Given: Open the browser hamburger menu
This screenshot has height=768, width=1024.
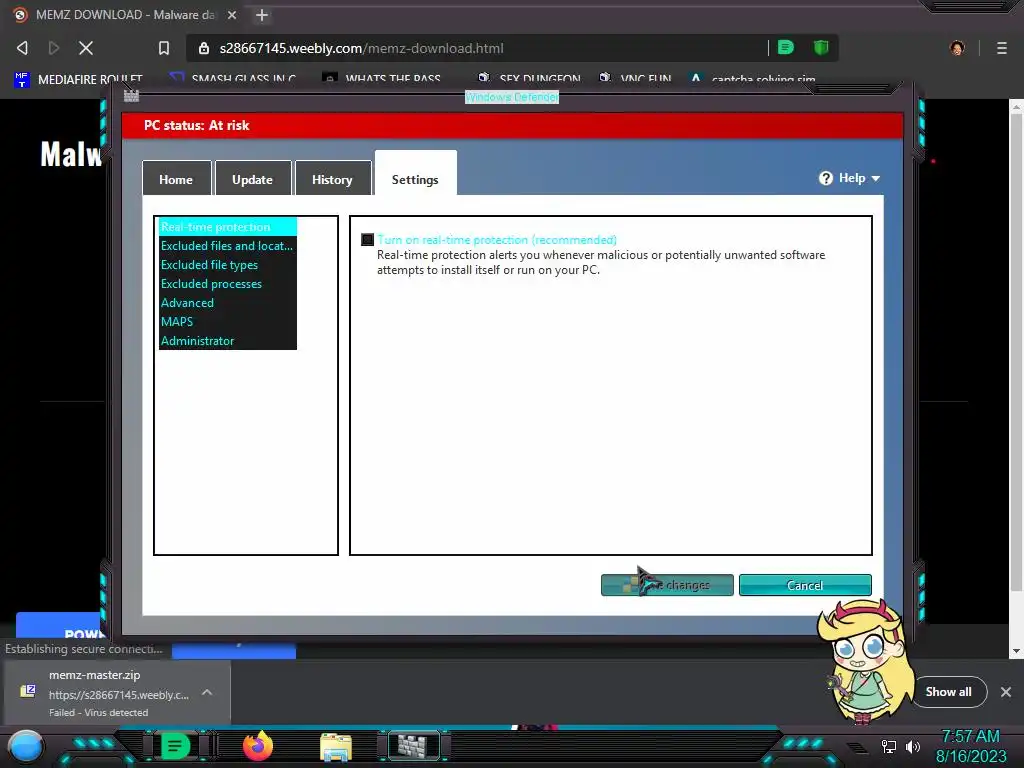Looking at the screenshot, I should (1002, 48).
